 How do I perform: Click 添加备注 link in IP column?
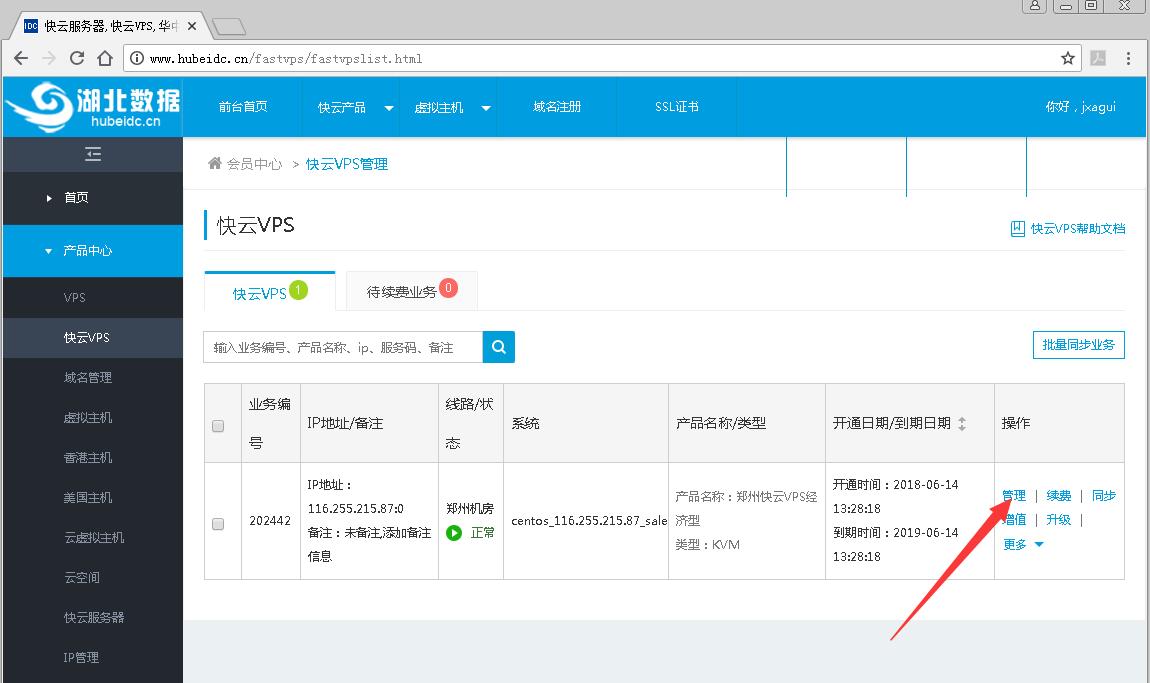(x=407, y=533)
